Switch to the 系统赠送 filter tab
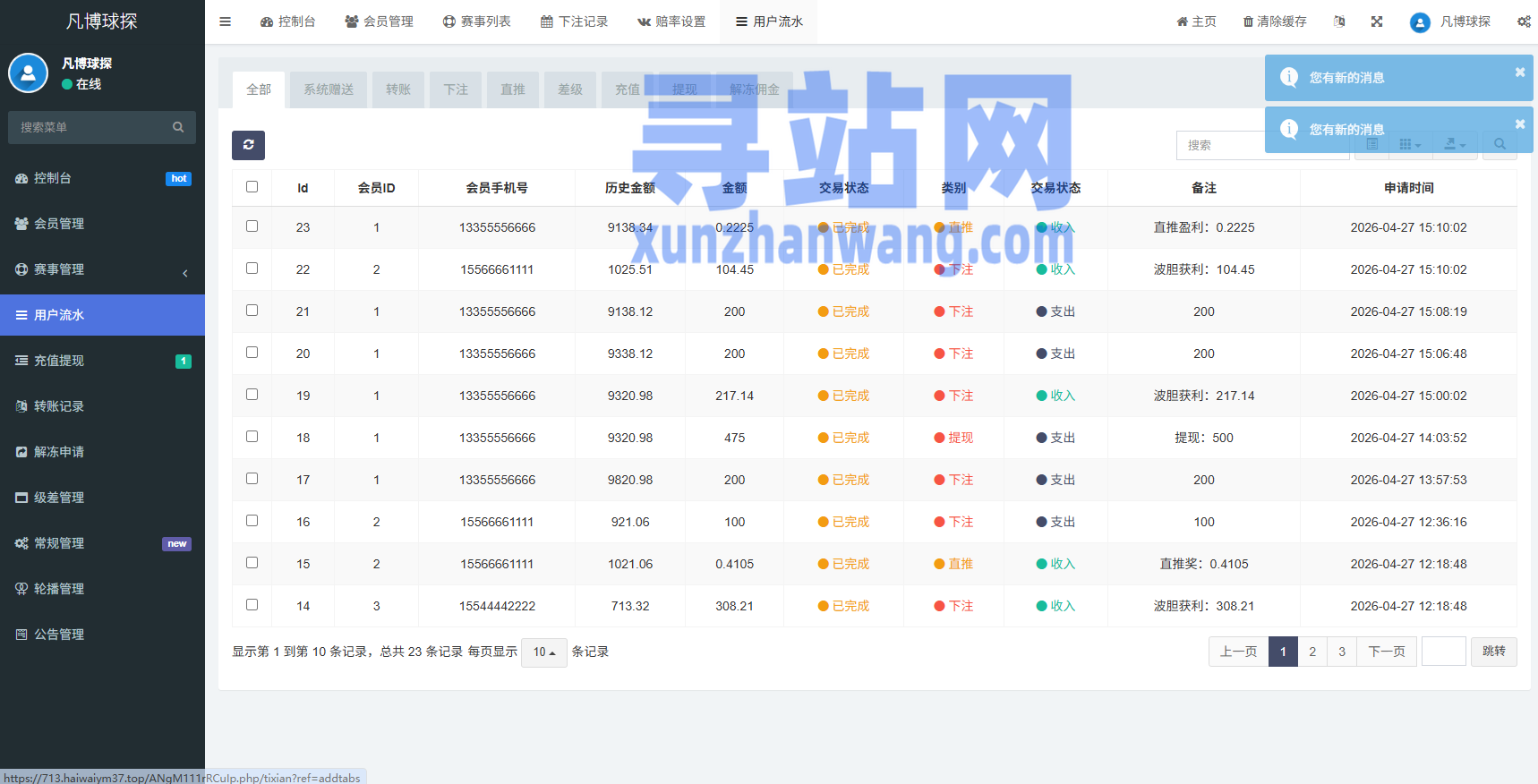 329,89
